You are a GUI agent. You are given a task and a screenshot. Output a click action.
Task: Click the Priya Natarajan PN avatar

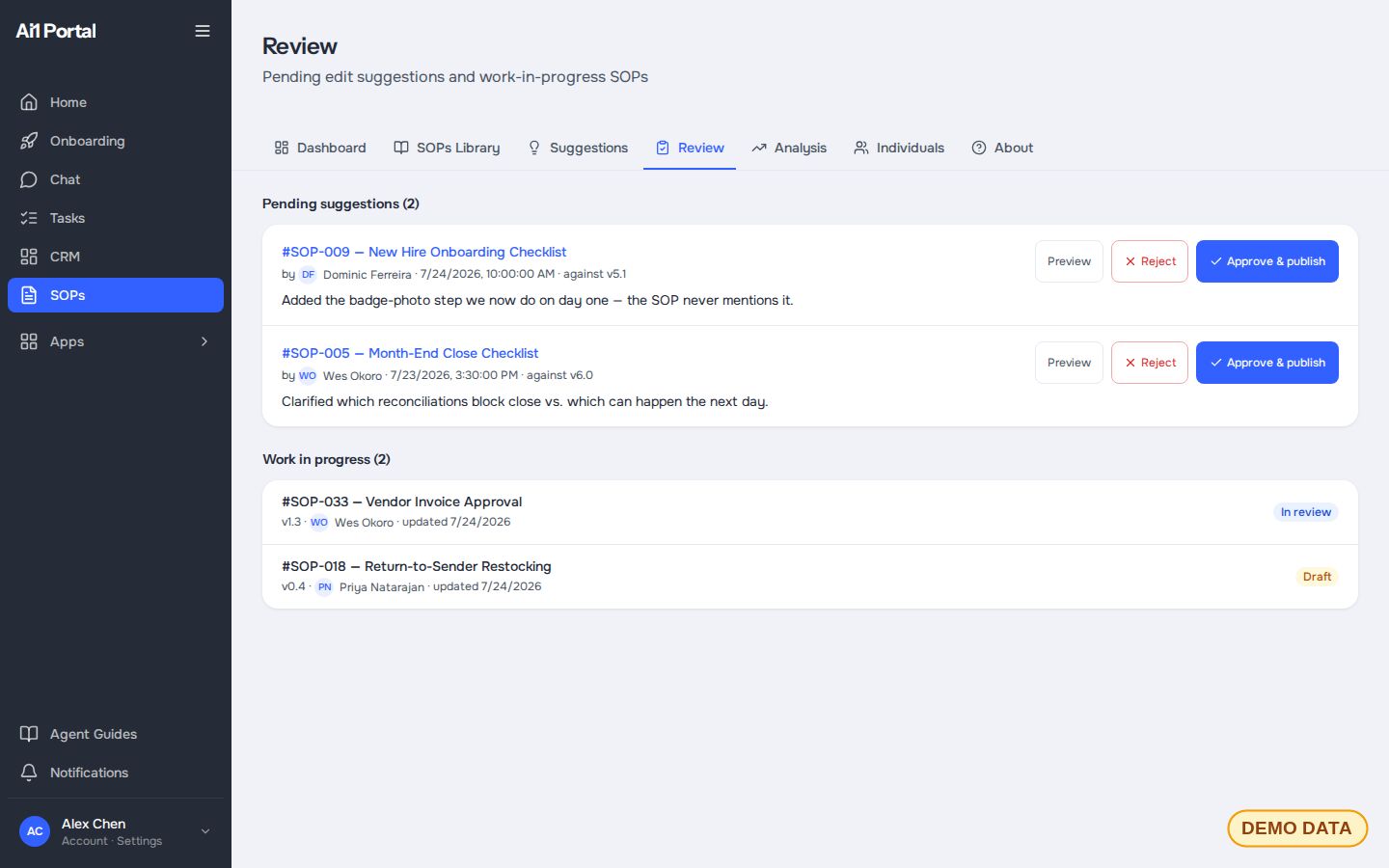coord(324,587)
